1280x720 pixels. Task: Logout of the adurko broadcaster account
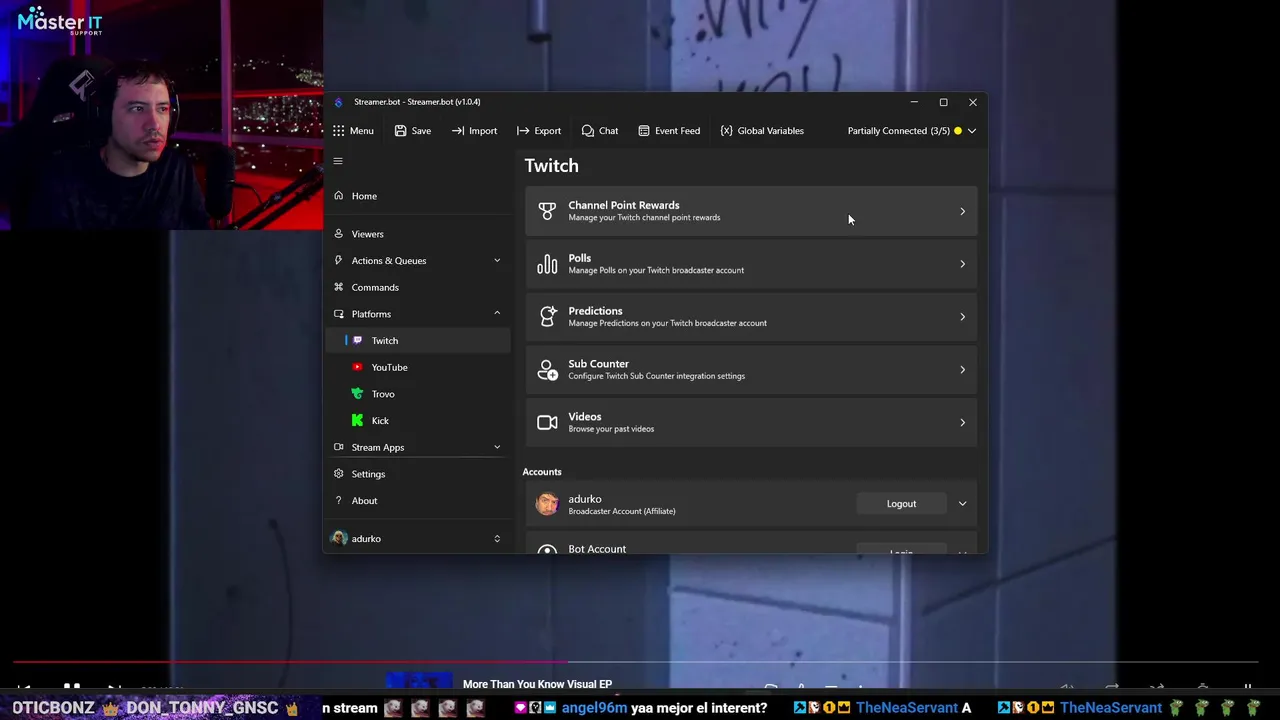(x=901, y=504)
